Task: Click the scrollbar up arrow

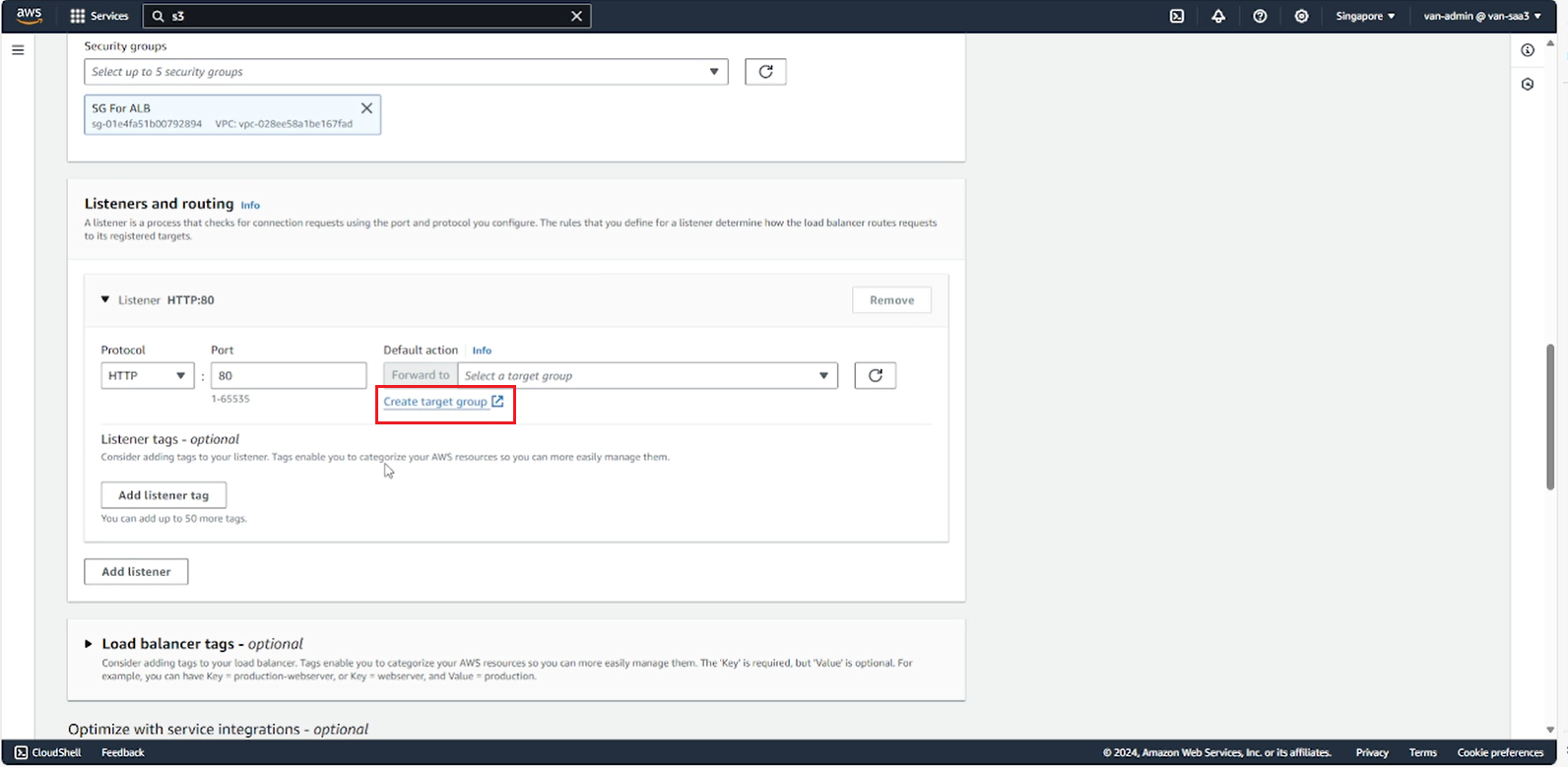Action: pos(1550,42)
